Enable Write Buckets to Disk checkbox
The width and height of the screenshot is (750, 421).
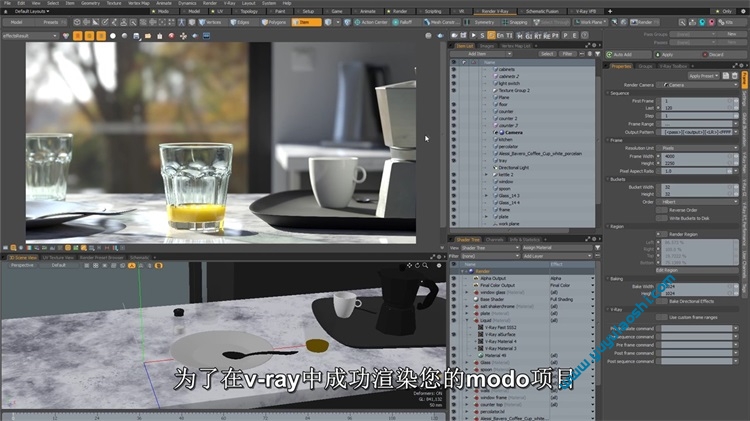(x=662, y=218)
